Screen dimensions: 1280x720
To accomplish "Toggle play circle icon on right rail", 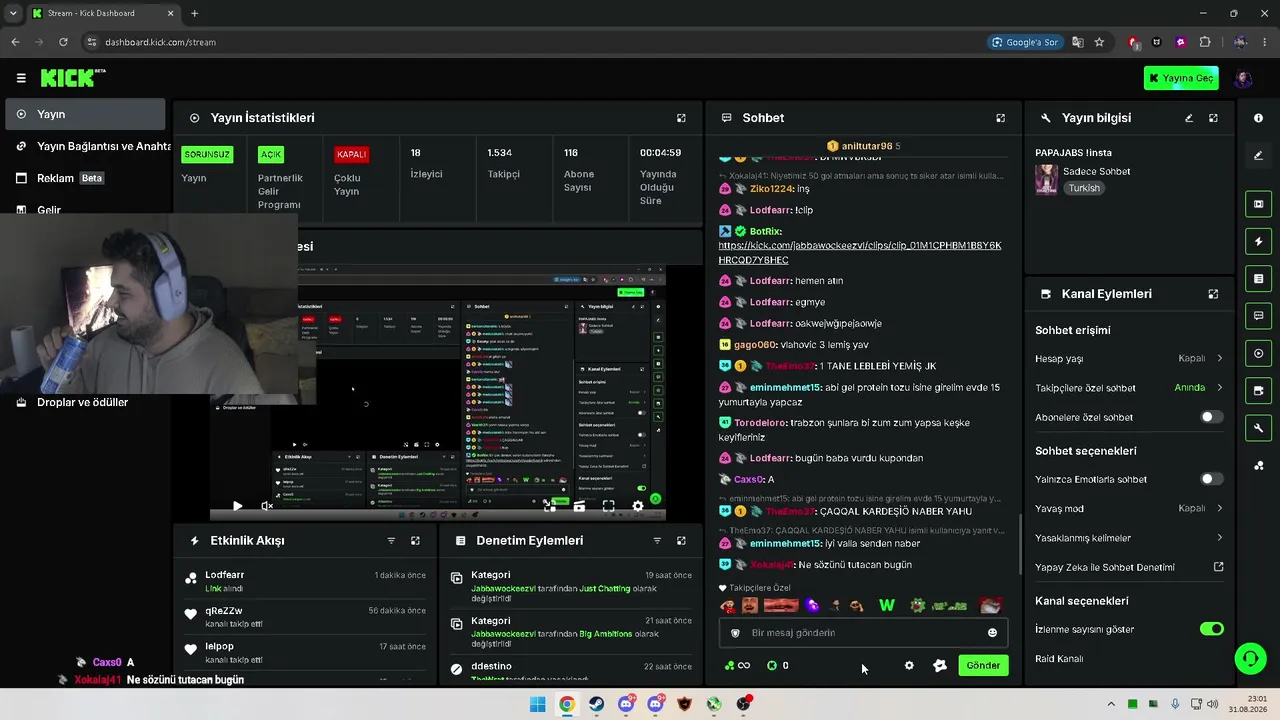I will tap(1258, 353).
